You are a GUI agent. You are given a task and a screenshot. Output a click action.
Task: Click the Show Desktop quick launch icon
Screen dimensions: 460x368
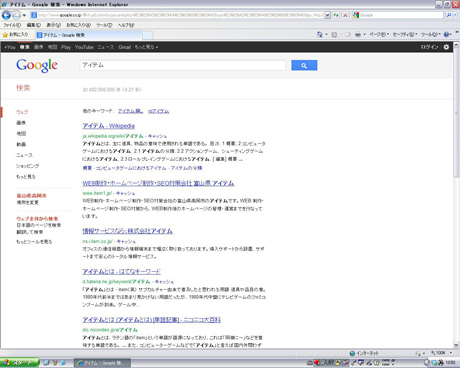(47, 363)
